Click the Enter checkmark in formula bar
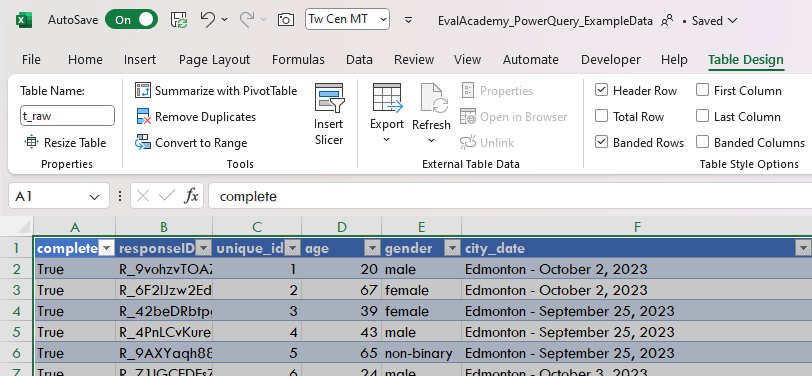The height and width of the screenshot is (376, 812). click(167, 196)
